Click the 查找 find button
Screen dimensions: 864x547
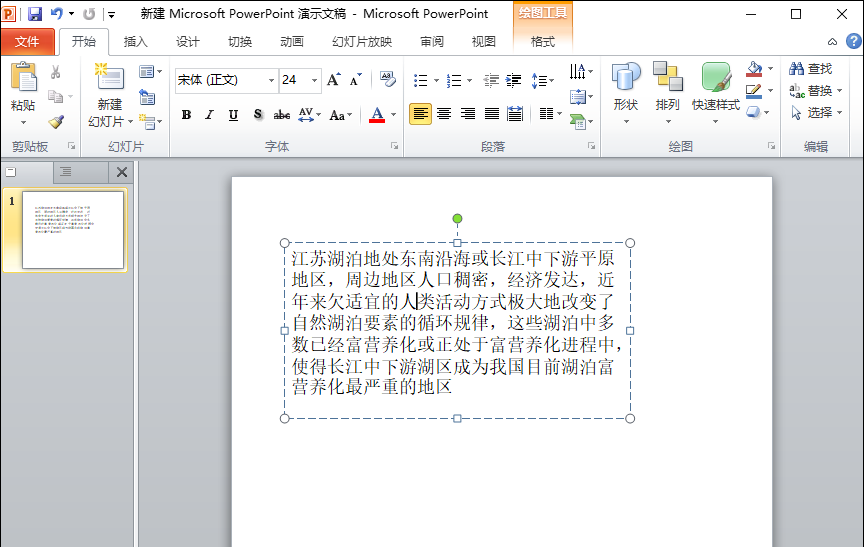click(x=811, y=69)
